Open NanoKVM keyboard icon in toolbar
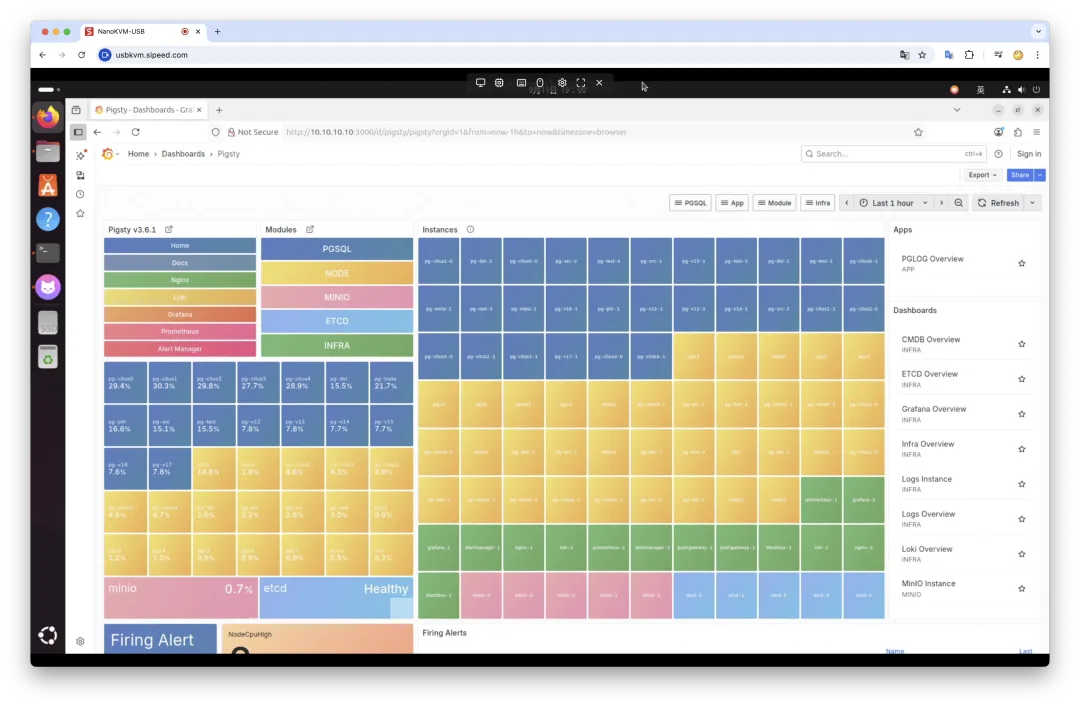This screenshot has width=1080, height=707. click(x=521, y=83)
